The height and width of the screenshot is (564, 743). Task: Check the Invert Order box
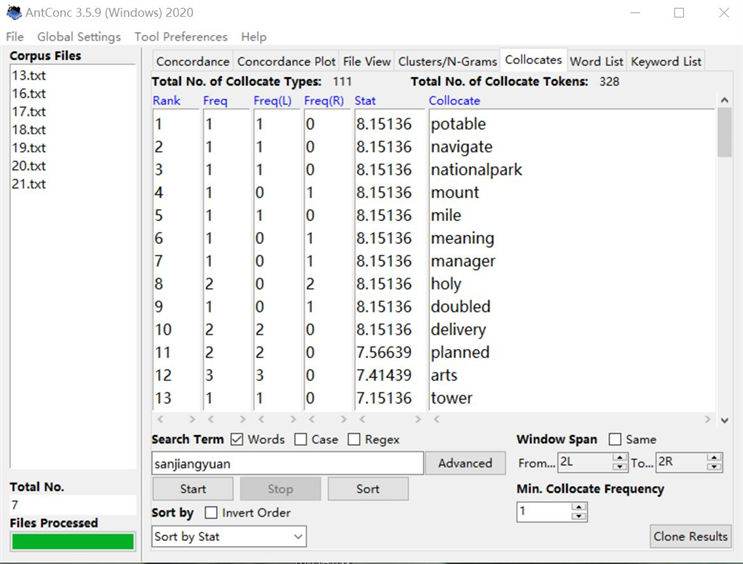[x=211, y=513]
